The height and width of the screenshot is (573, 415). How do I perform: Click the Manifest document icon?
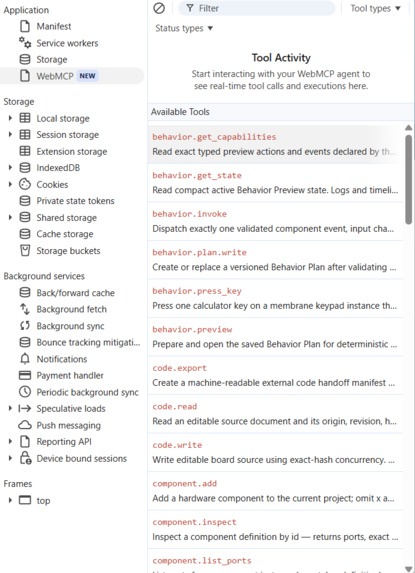pyautogui.click(x=25, y=26)
